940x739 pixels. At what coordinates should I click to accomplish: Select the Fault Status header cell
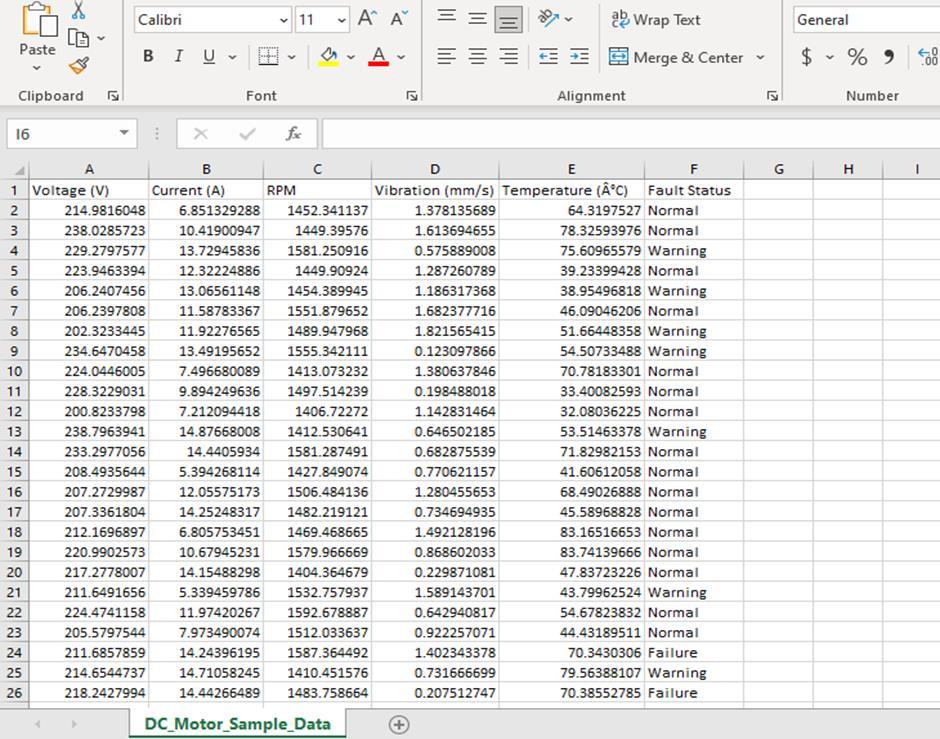(x=694, y=190)
